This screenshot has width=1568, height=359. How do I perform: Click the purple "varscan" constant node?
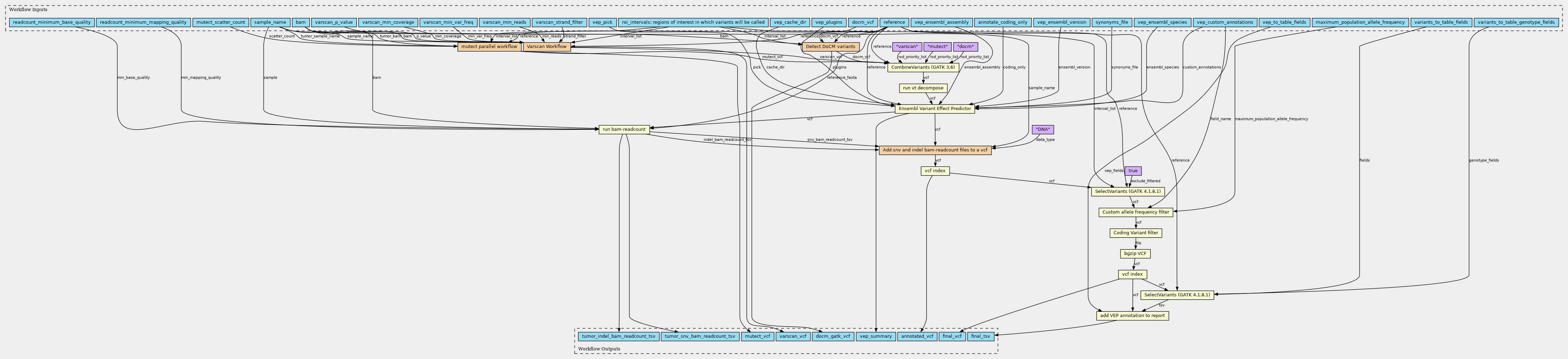pos(906,47)
